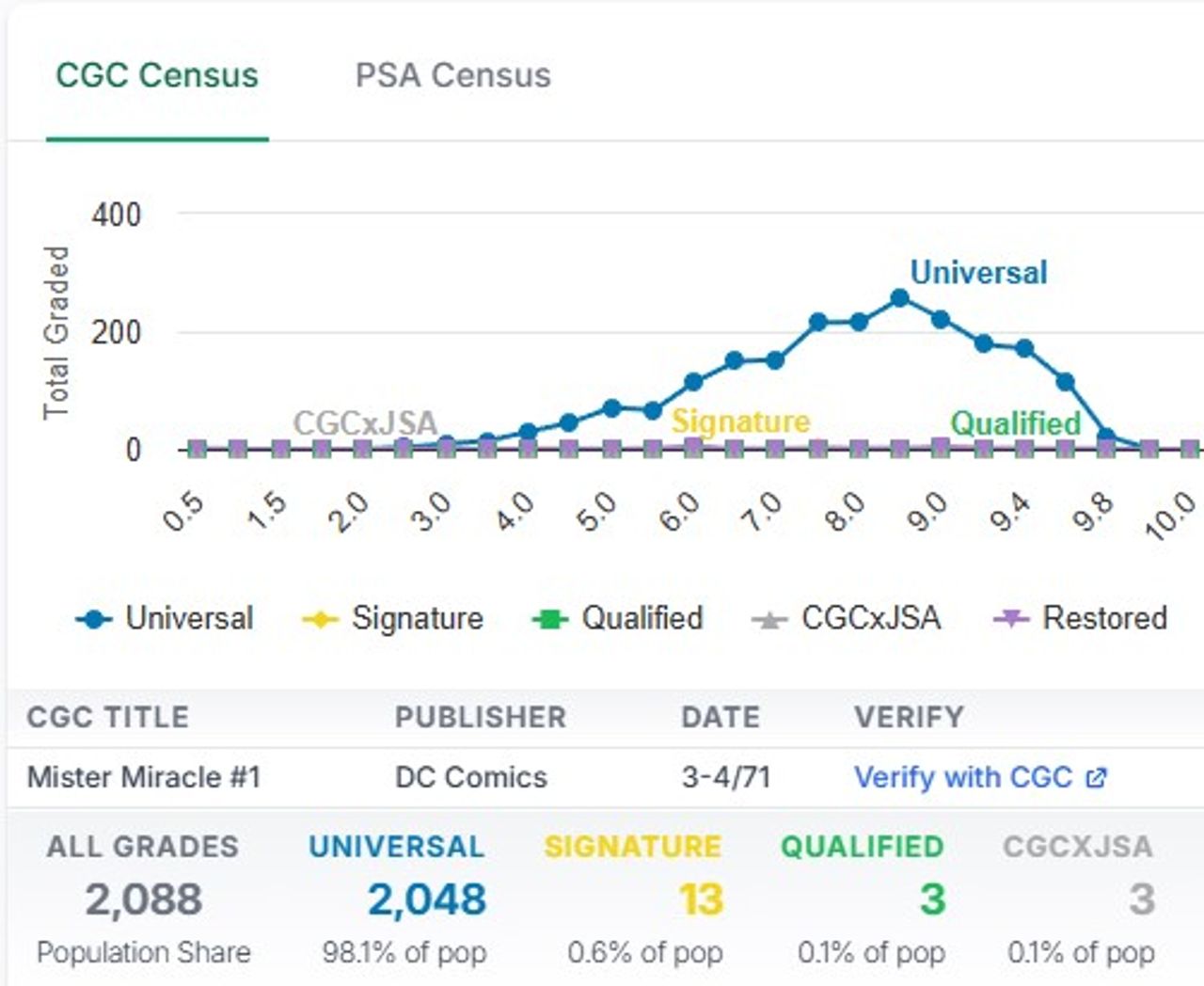This screenshot has width=1204, height=986.
Task: Click the green Qualified legend square icon
Action: [x=550, y=620]
